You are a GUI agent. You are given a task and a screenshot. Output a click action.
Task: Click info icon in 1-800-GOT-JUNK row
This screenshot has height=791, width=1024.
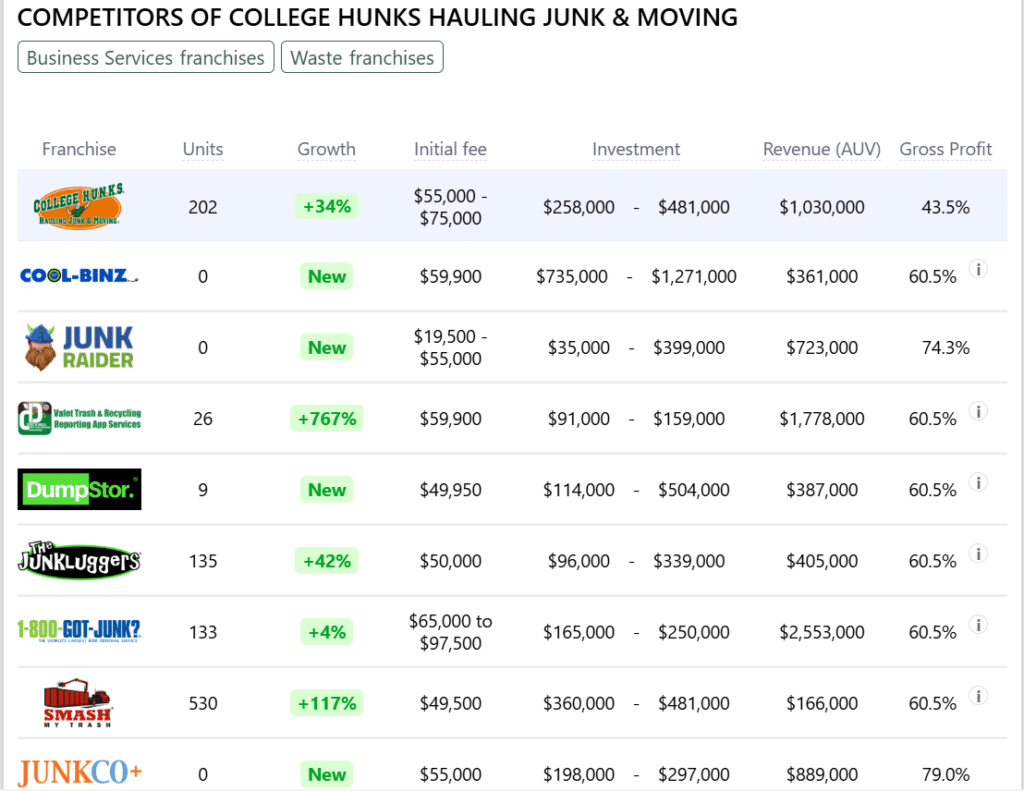pos(978,624)
